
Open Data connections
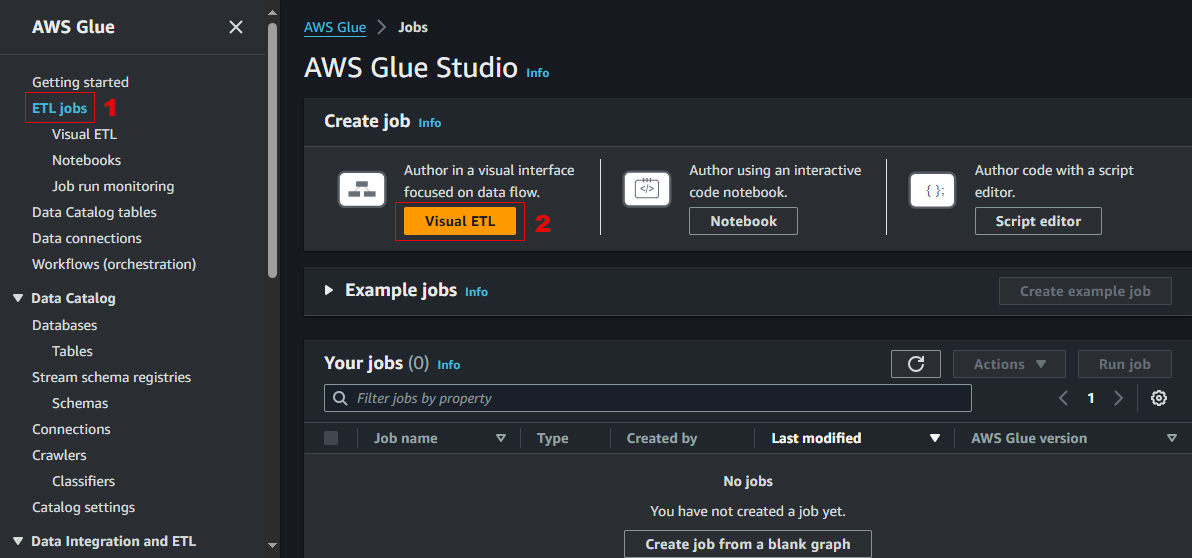87,238
